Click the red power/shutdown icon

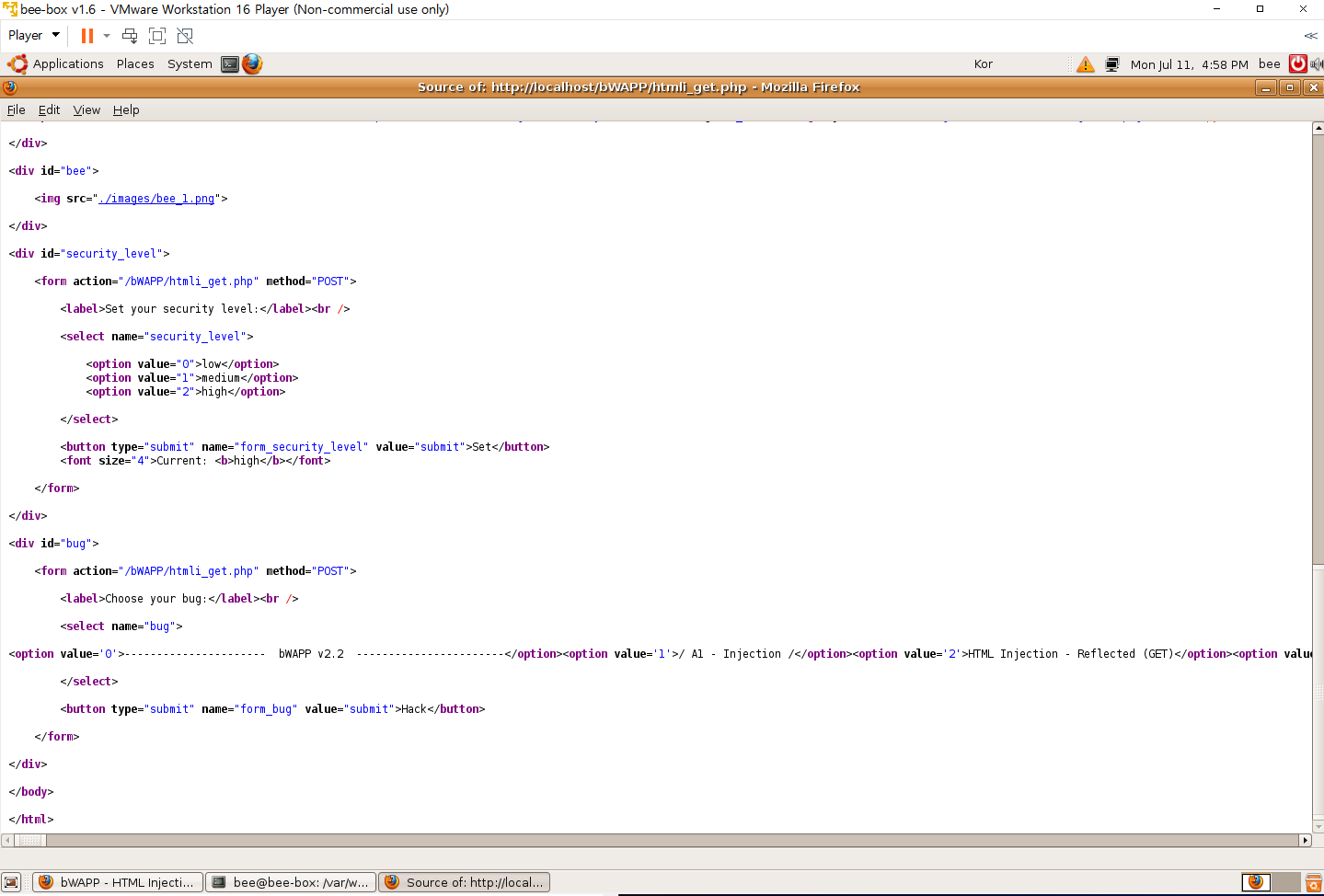[x=1297, y=63]
